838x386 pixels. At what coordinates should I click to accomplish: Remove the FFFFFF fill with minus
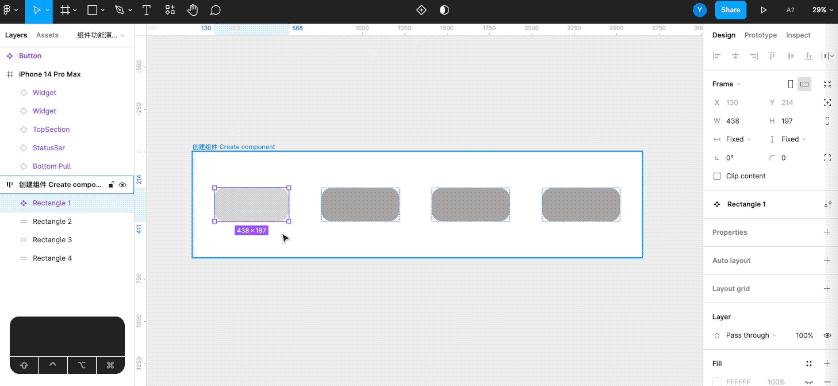[827, 382]
